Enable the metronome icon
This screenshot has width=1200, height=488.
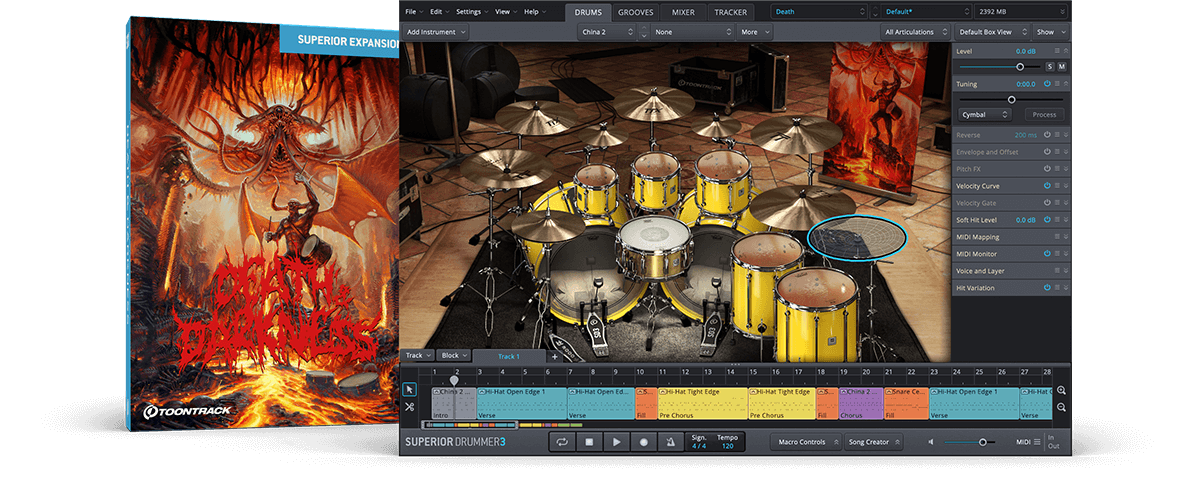point(671,442)
